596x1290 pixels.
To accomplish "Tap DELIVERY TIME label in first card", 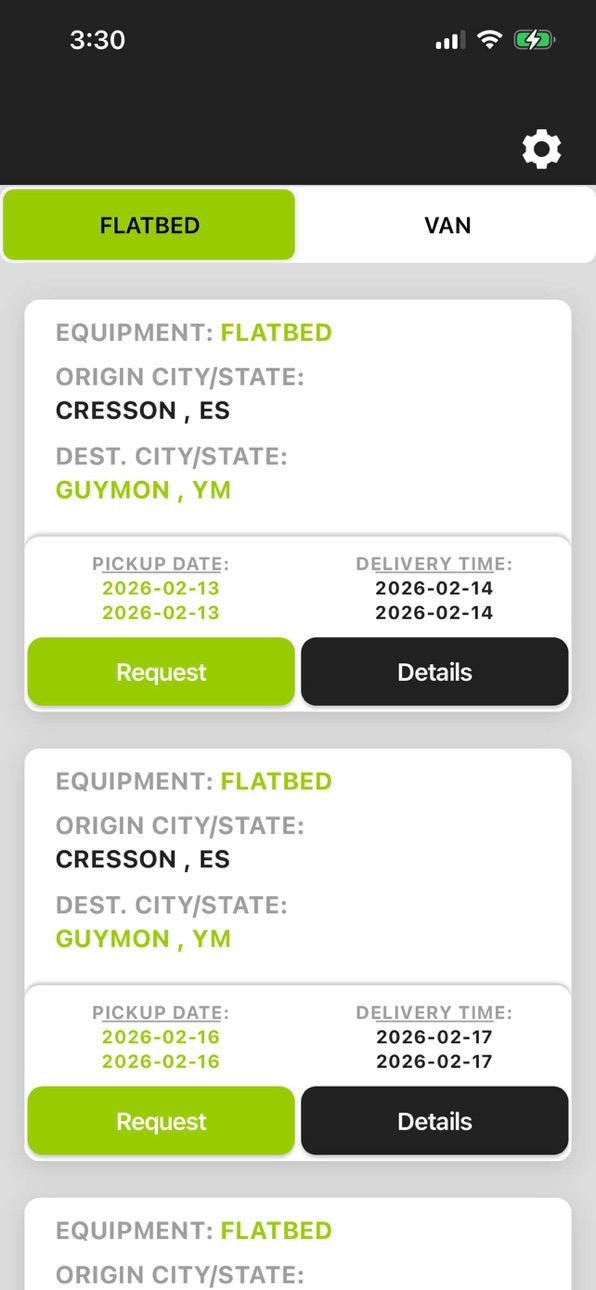I will pyautogui.click(x=434, y=564).
